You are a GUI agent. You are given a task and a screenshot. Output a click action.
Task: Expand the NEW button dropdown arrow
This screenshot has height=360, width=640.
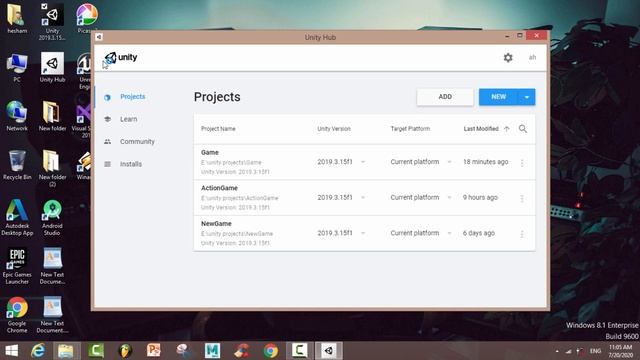(x=527, y=97)
